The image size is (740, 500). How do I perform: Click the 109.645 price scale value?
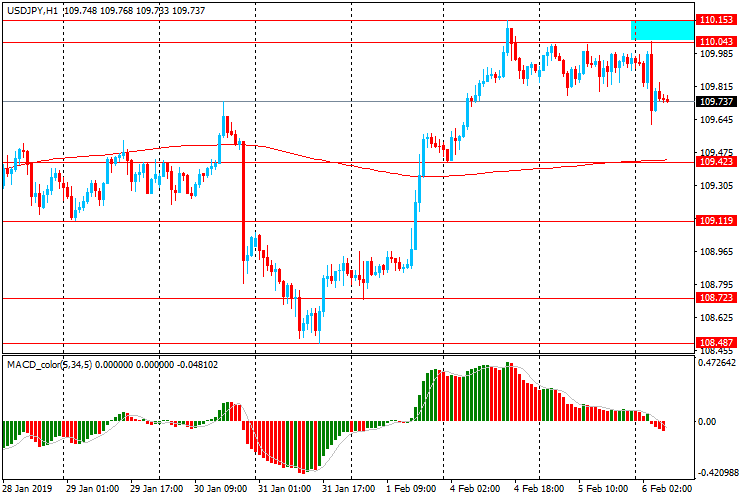tap(716, 120)
